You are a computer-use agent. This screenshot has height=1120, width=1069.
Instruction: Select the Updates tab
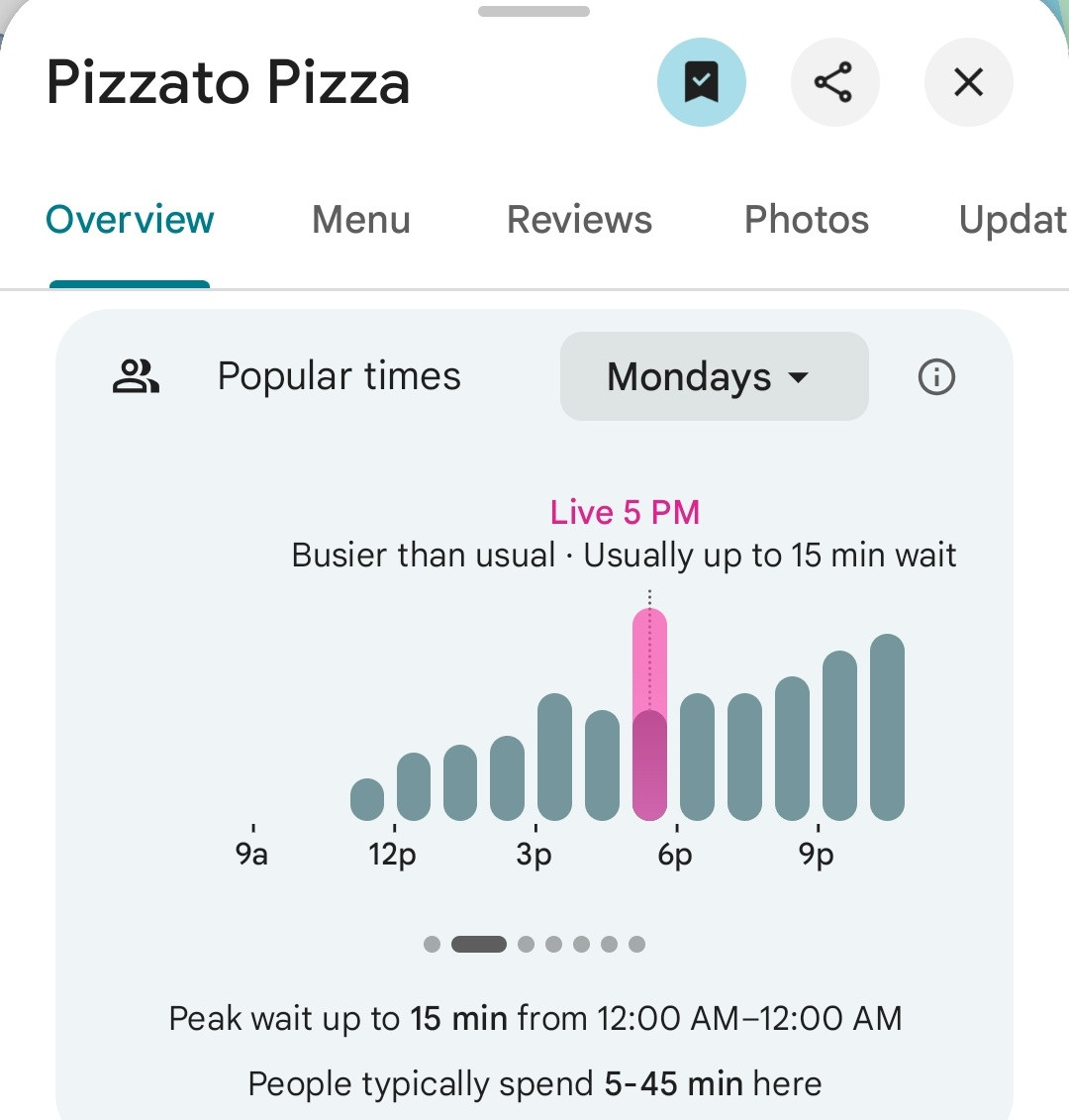coord(1012,220)
